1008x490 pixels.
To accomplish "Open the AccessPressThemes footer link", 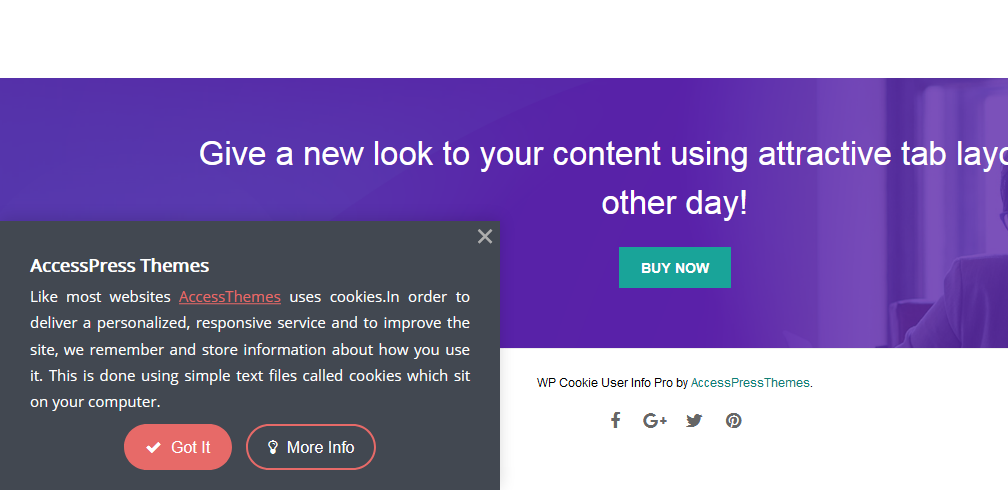I will pos(751,383).
